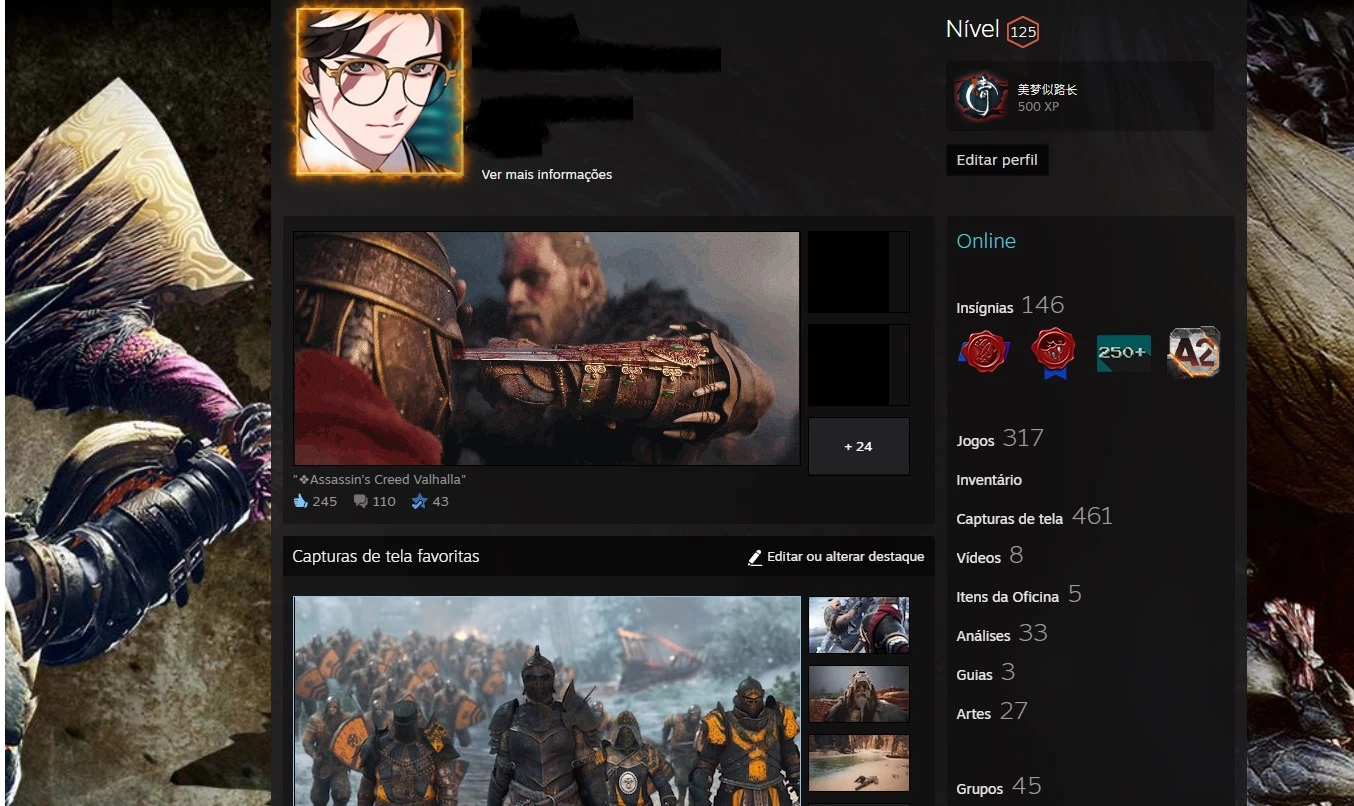This screenshot has width=1354, height=806.
Task: Open the 500 XP featured badge icon
Action: (980, 97)
